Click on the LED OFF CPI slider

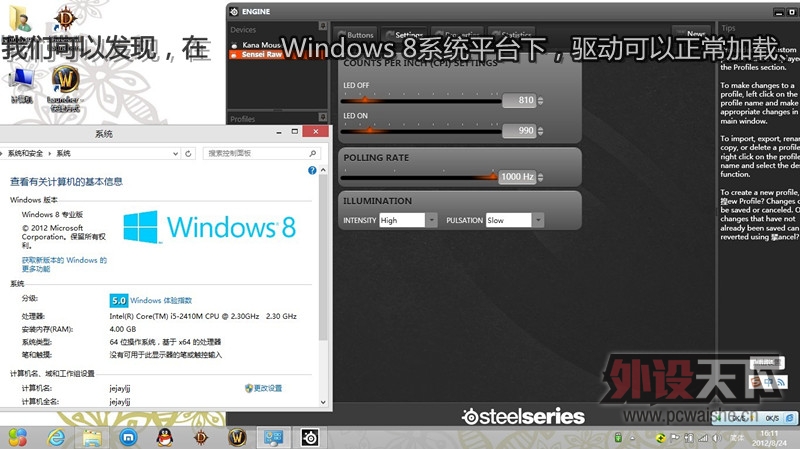[421, 101]
